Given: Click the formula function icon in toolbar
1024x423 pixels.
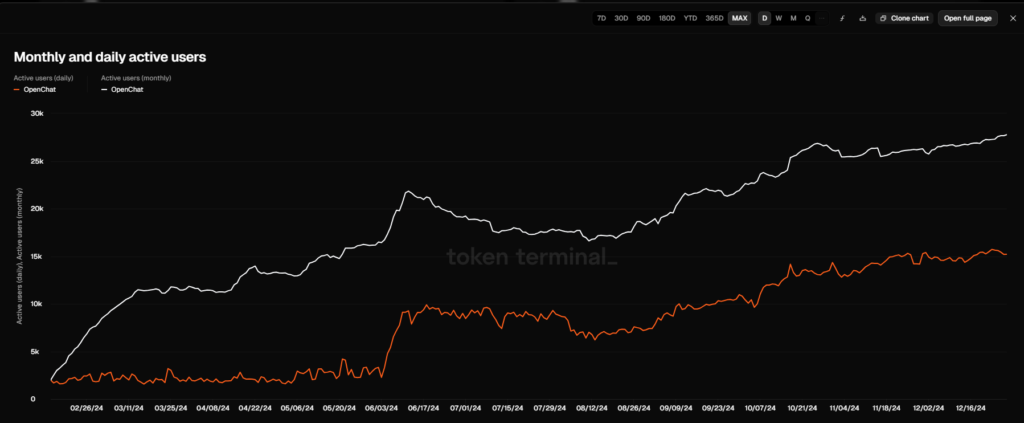Looking at the screenshot, I should [842, 18].
